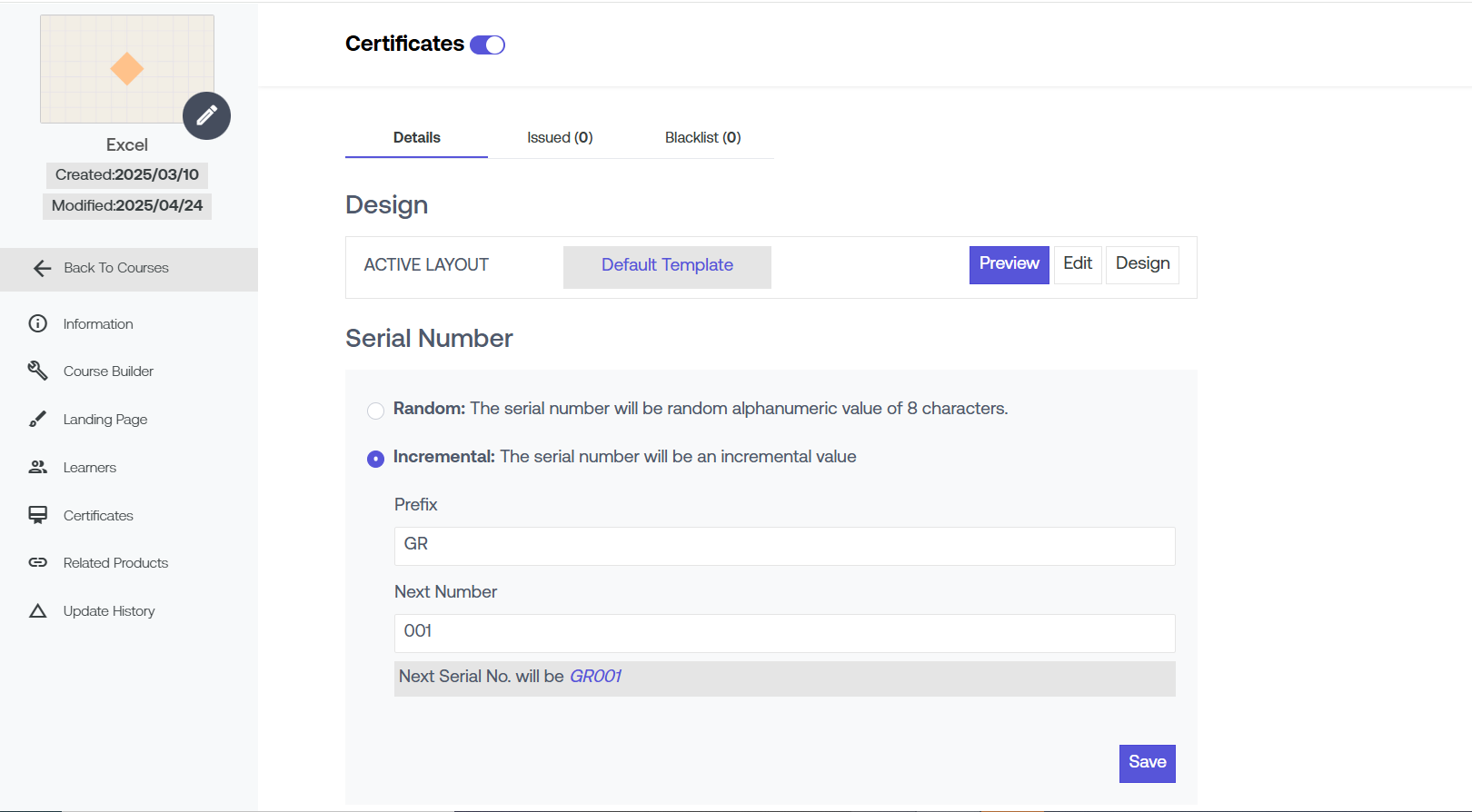This screenshot has width=1472, height=812.
Task: Click the Default Template layout link
Action: click(x=667, y=265)
